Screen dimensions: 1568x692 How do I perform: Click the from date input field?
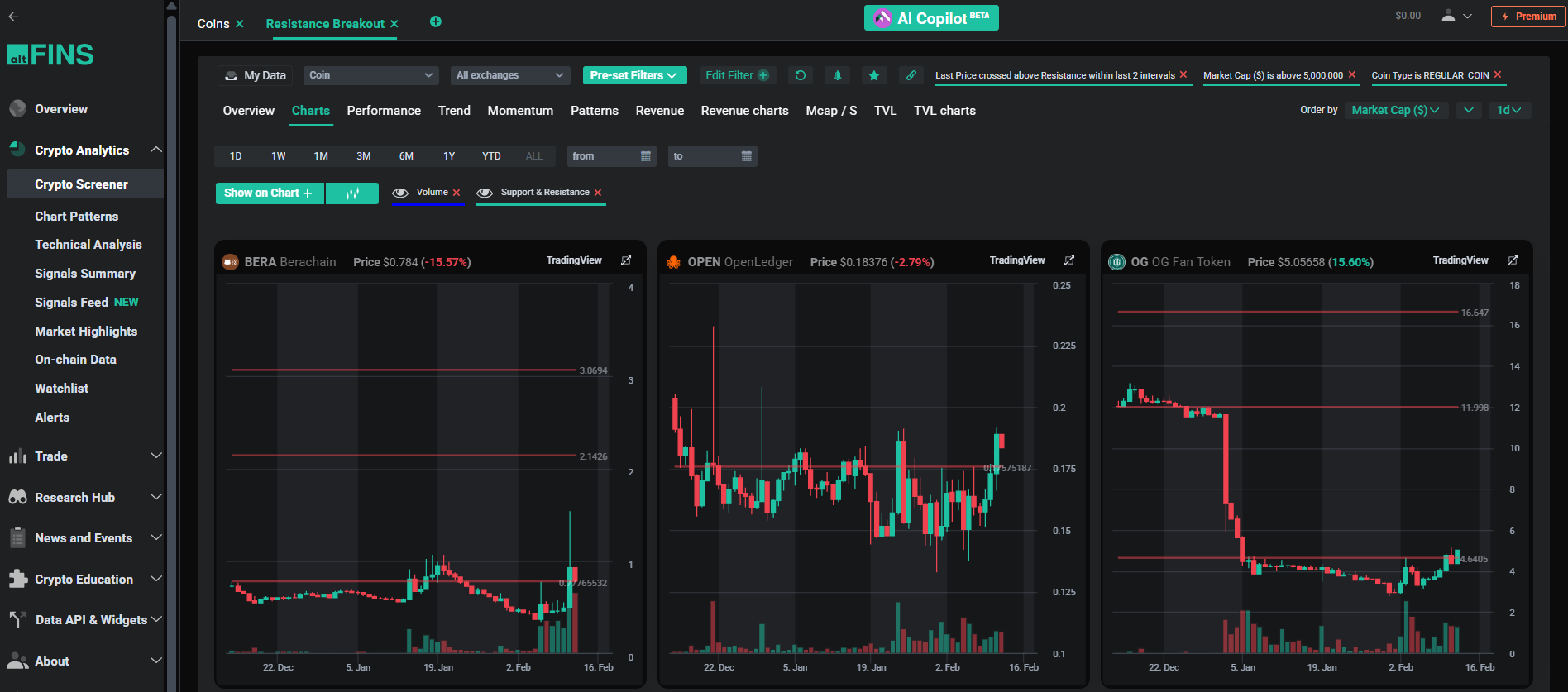click(605, 156)
